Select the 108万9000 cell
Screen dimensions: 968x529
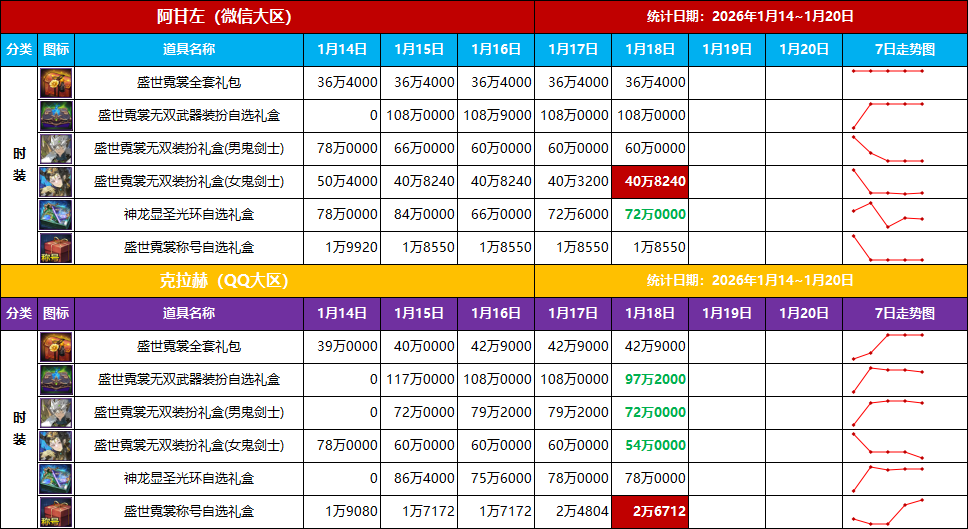tap(496, 116)
